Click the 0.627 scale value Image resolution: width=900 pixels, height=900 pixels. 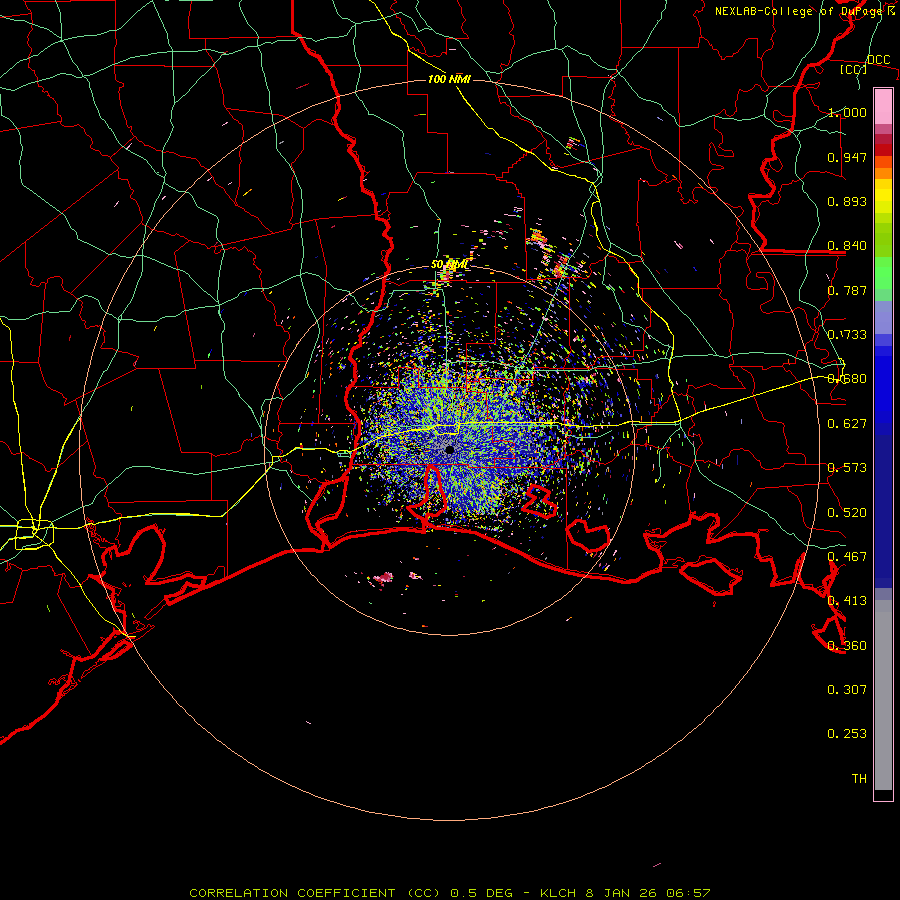847,424
